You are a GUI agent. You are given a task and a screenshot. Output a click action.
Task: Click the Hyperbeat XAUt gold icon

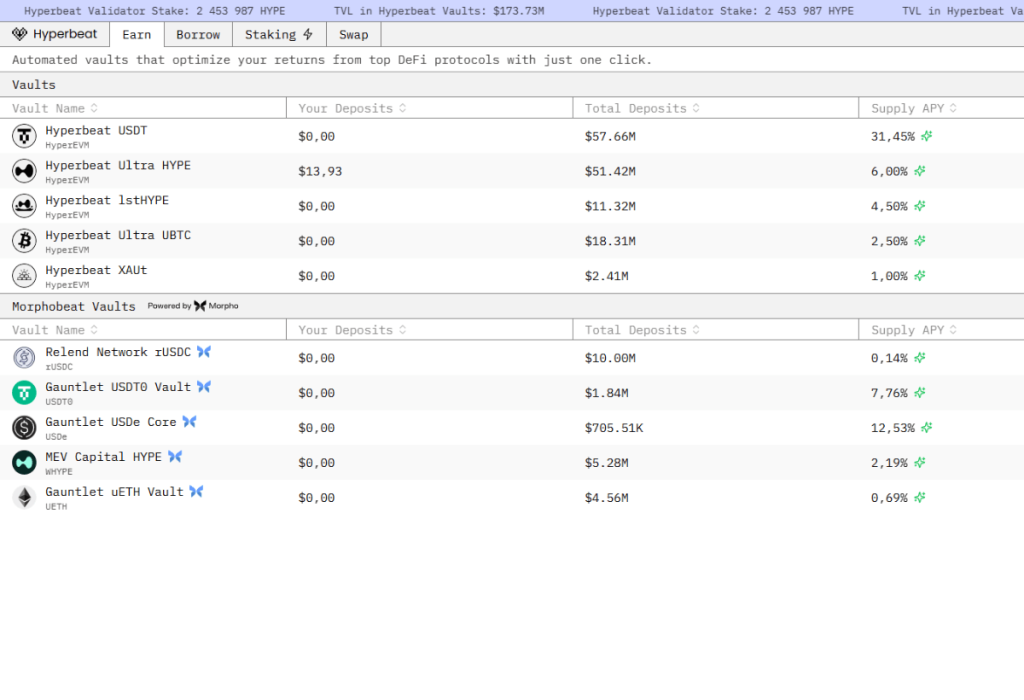click(x=24, y=276)
